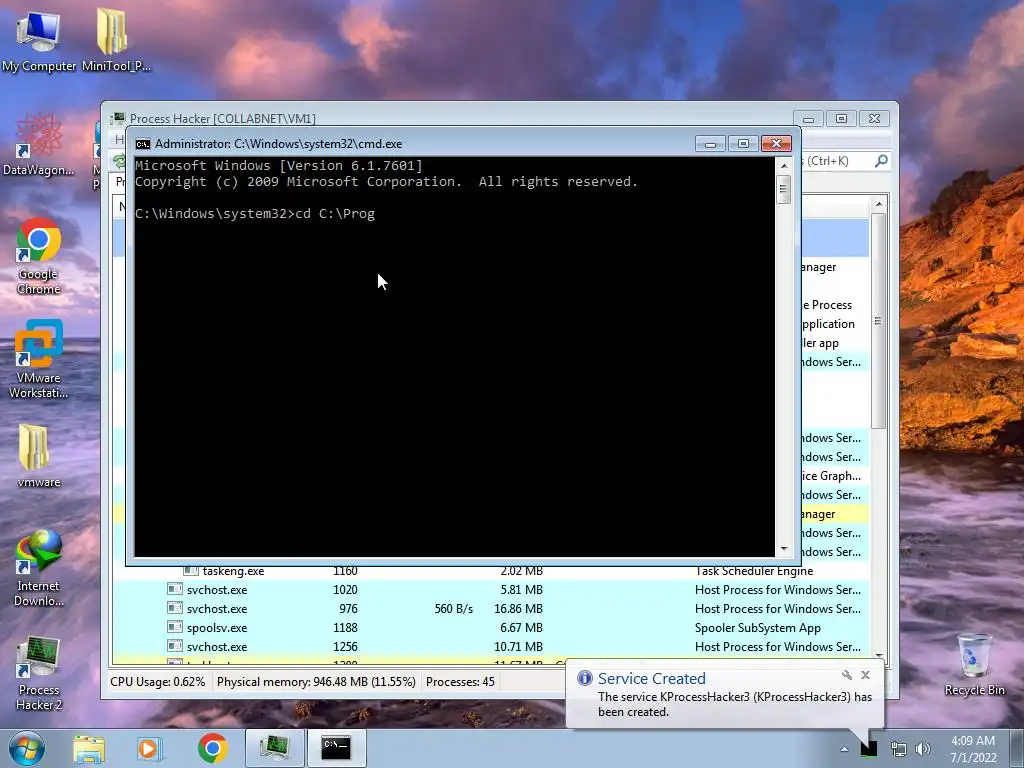This screenshot has width=1024, height=768.
Task: Open Windows Explorer from the taskbar
Action: (89, 748)
